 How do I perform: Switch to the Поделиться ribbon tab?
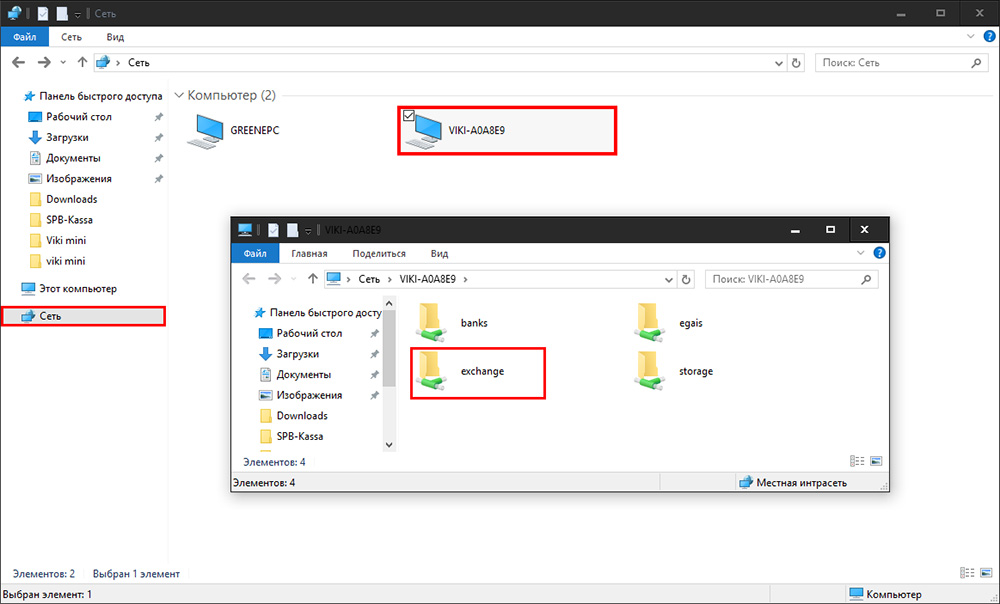379,253
